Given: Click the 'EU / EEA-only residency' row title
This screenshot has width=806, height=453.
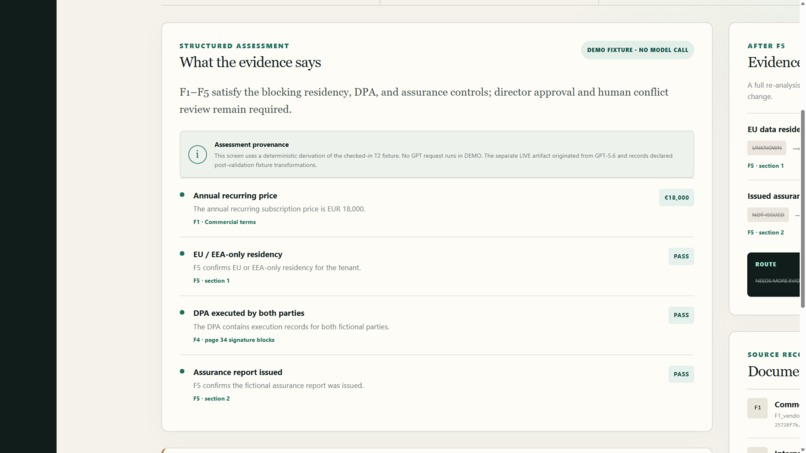Looking at the screenshot, I should (237, 254).
